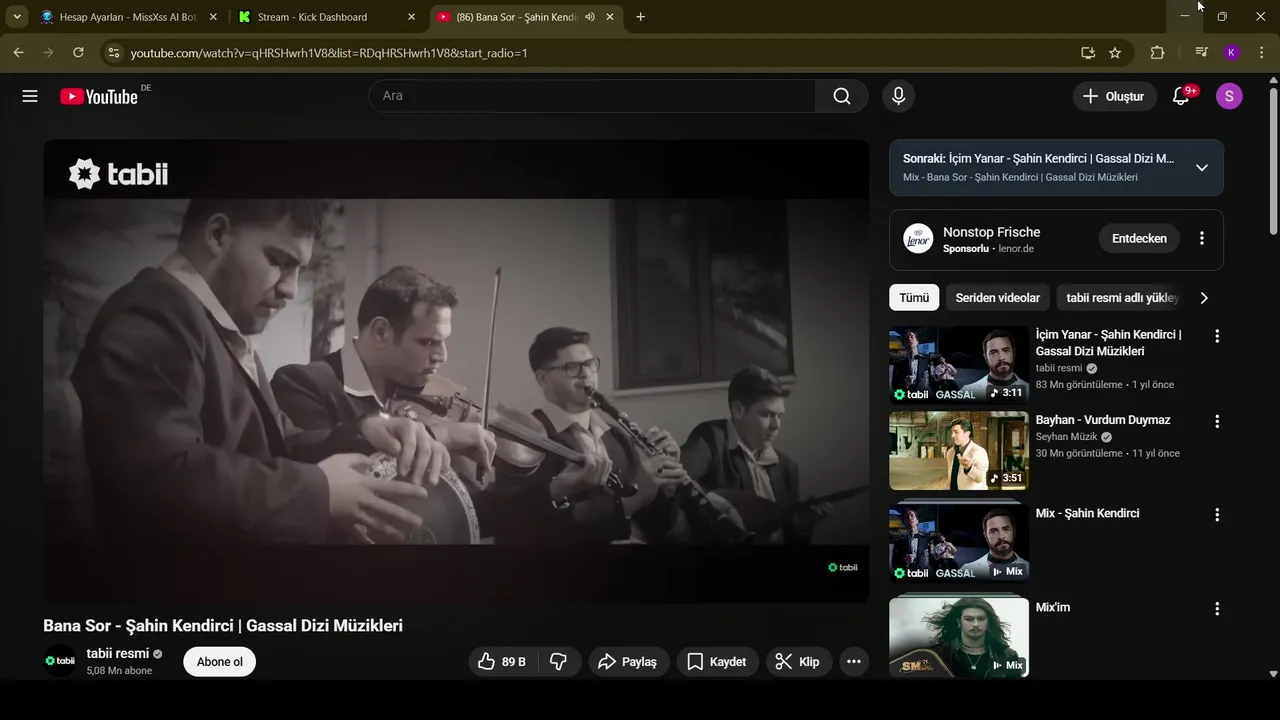Open Seyhan Müzik channel link
This screenshot has width=1280, height=720.
coord(1067,437)
